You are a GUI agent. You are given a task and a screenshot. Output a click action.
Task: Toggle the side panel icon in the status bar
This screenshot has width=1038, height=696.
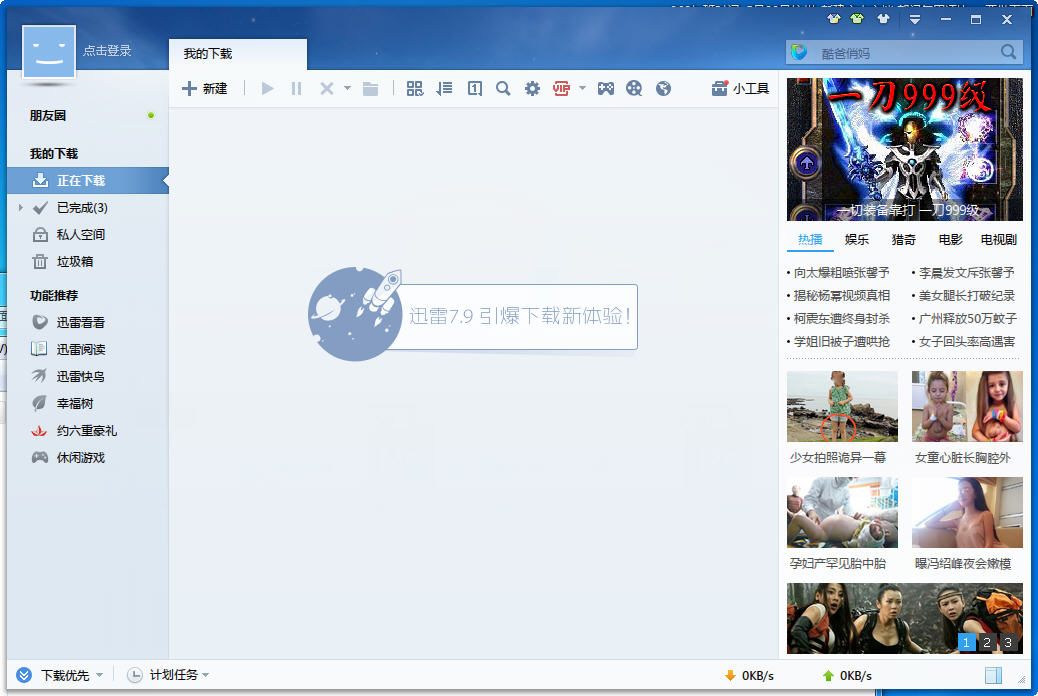993,675
